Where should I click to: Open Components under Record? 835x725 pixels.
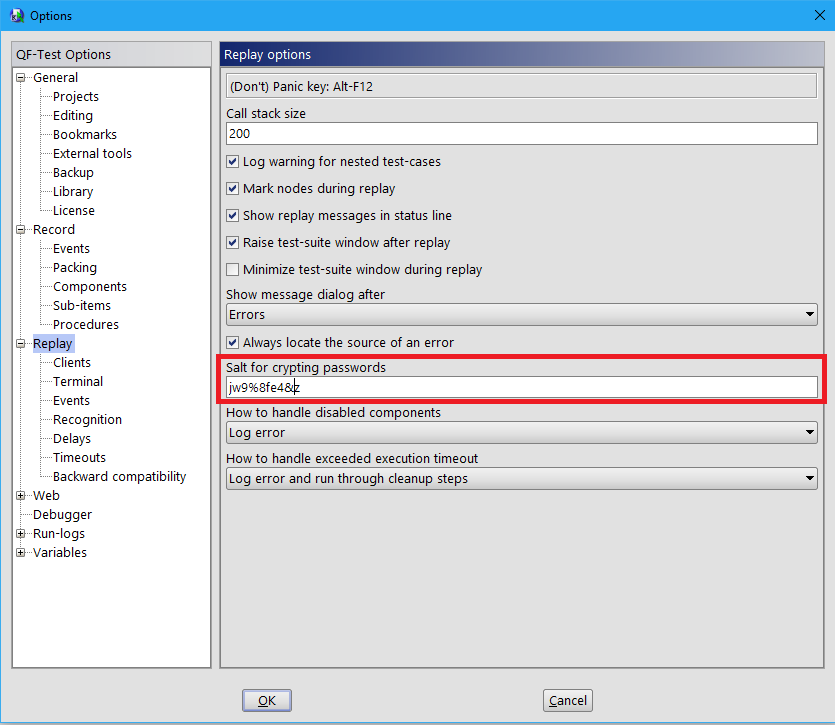coord(90,287)
